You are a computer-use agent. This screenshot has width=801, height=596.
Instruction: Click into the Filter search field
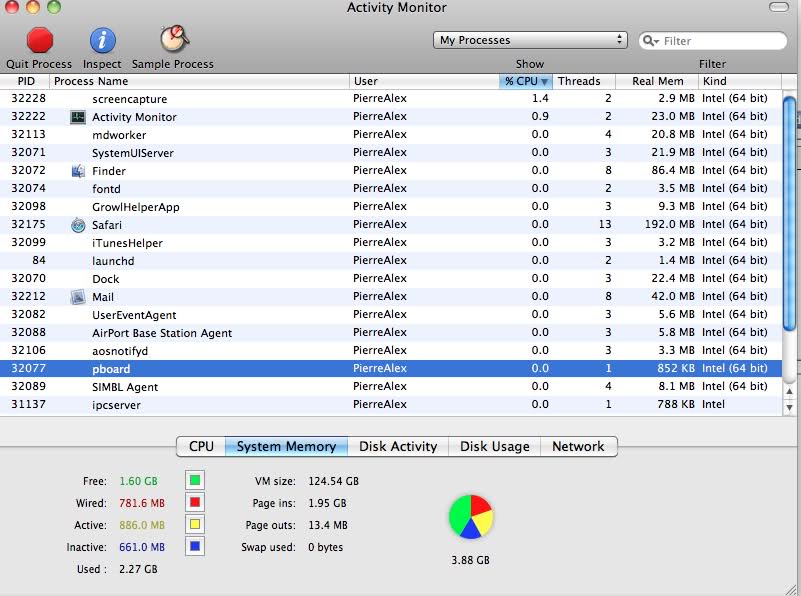tap(713, 41)
